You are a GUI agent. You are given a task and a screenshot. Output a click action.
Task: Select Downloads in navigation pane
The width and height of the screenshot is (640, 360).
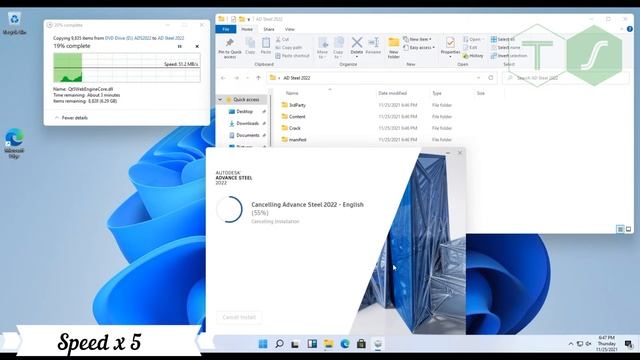click(247, 123)
